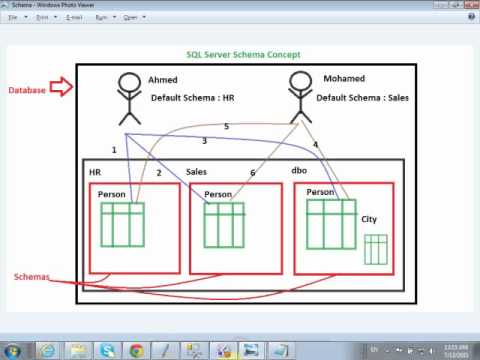480x360 pixels.
Task: Maximize the Photo Viewer window
Action: click(455, 5)
